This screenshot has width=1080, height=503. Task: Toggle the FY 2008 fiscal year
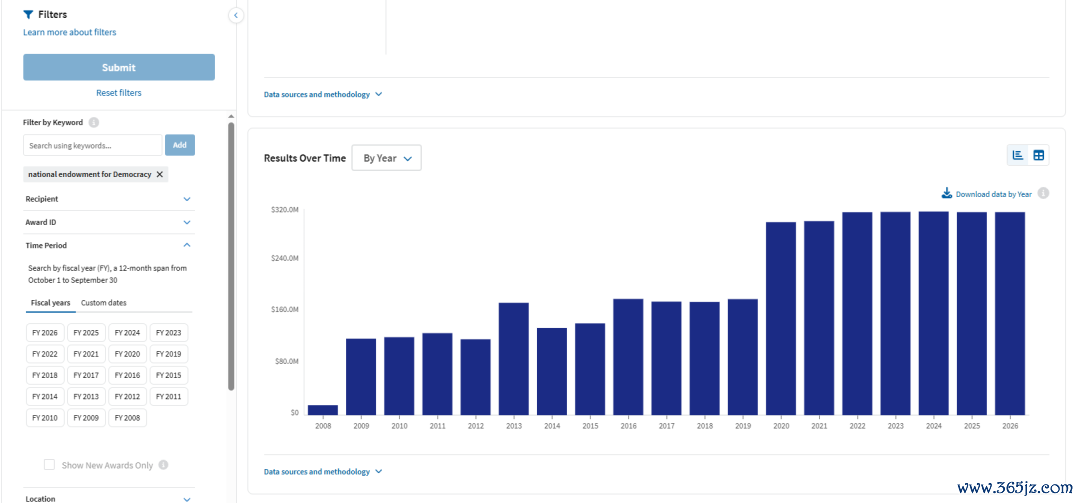pyautogui.click(x=127, y=418)
